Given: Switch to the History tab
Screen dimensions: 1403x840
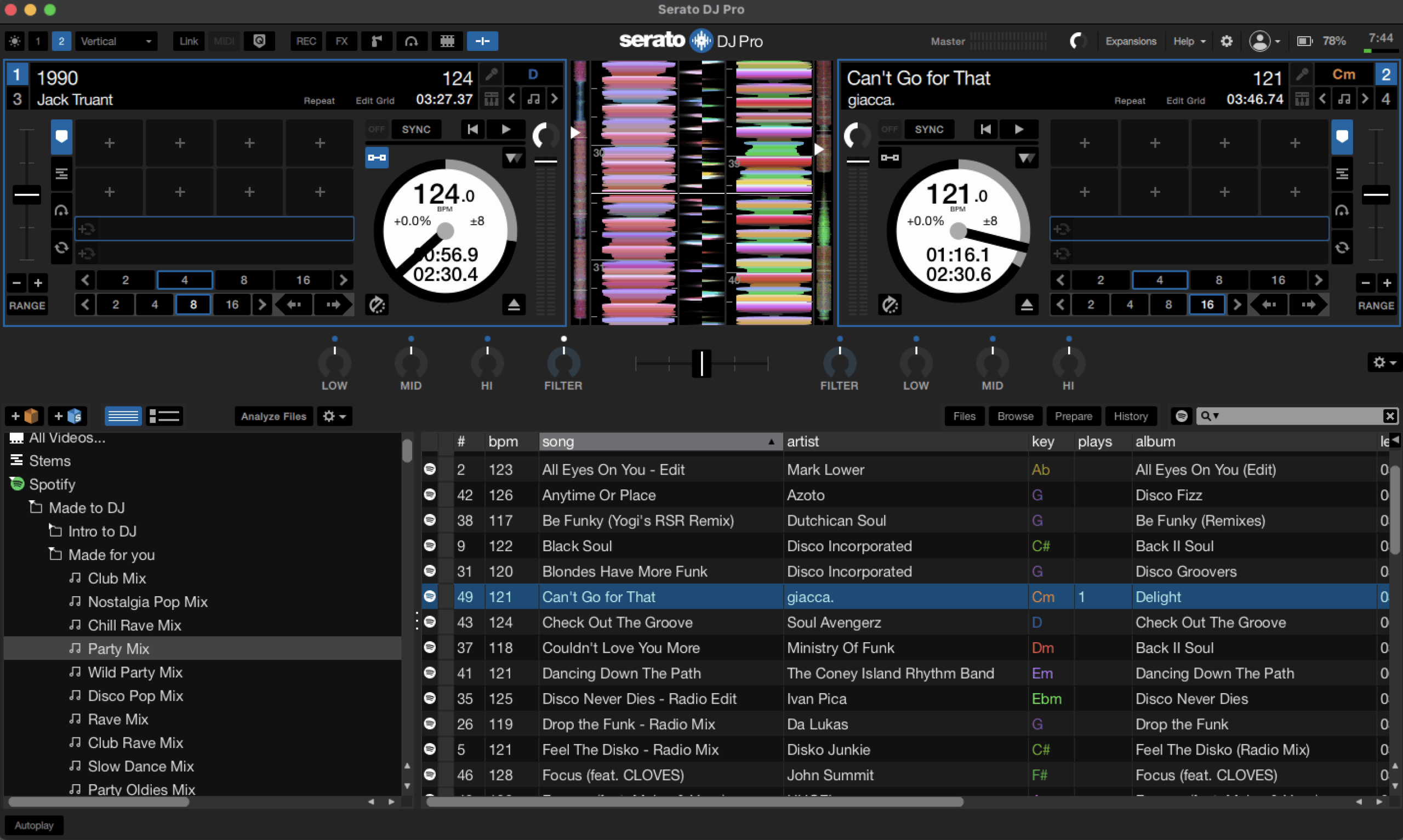Looking at the screenshot, I should (1130, 416).
